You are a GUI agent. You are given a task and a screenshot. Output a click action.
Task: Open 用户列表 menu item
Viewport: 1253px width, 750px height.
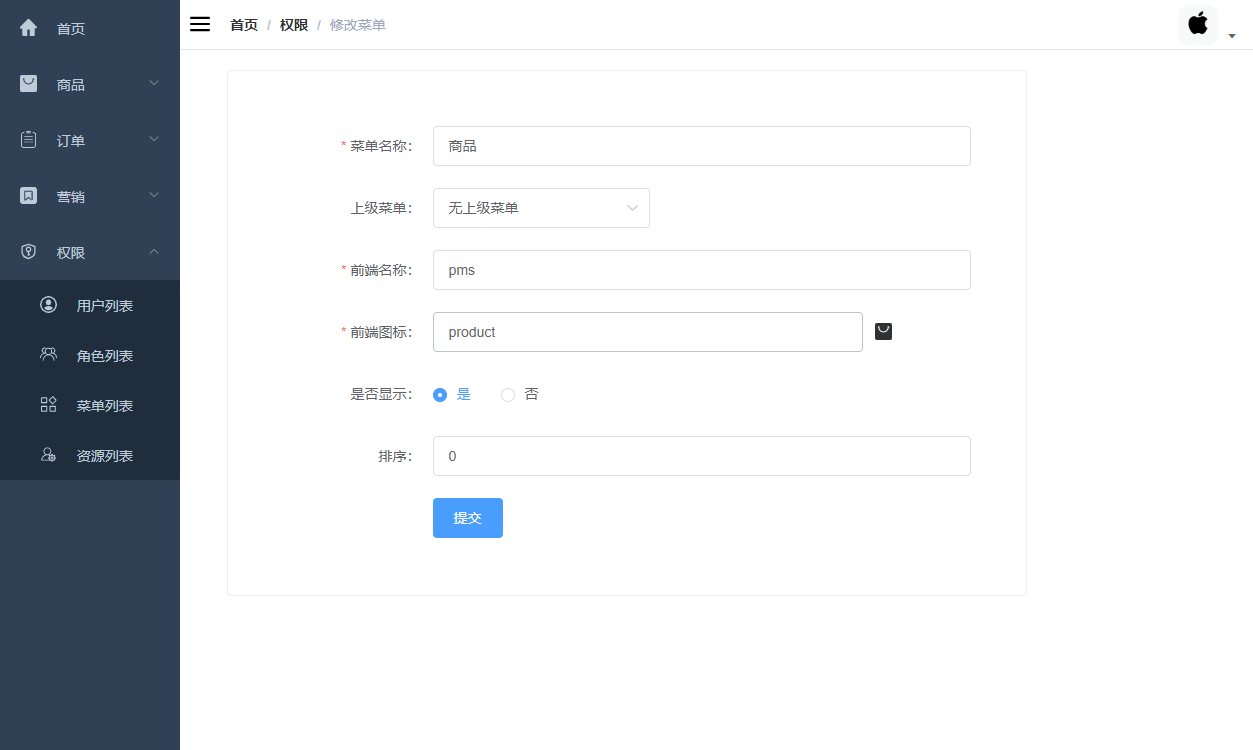(x=90, y=305)
